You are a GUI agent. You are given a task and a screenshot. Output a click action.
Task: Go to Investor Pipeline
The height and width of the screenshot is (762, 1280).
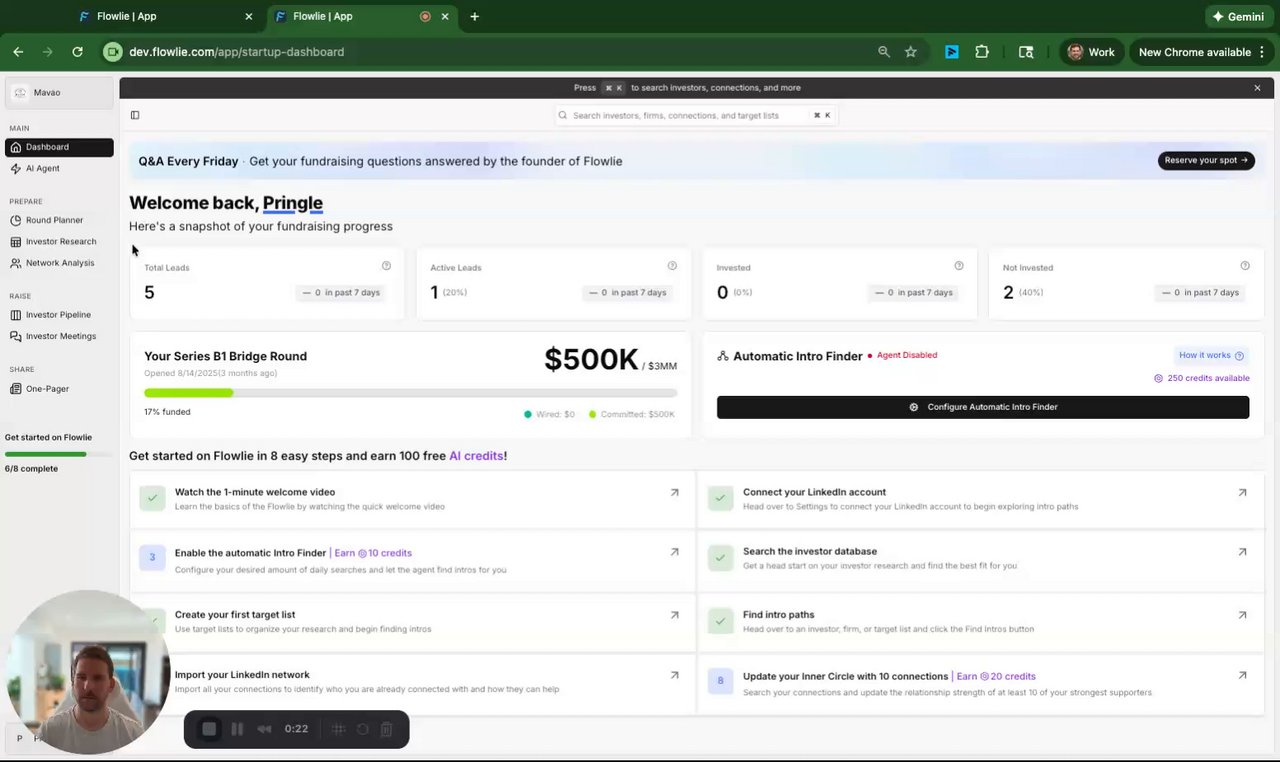(59, 315)
